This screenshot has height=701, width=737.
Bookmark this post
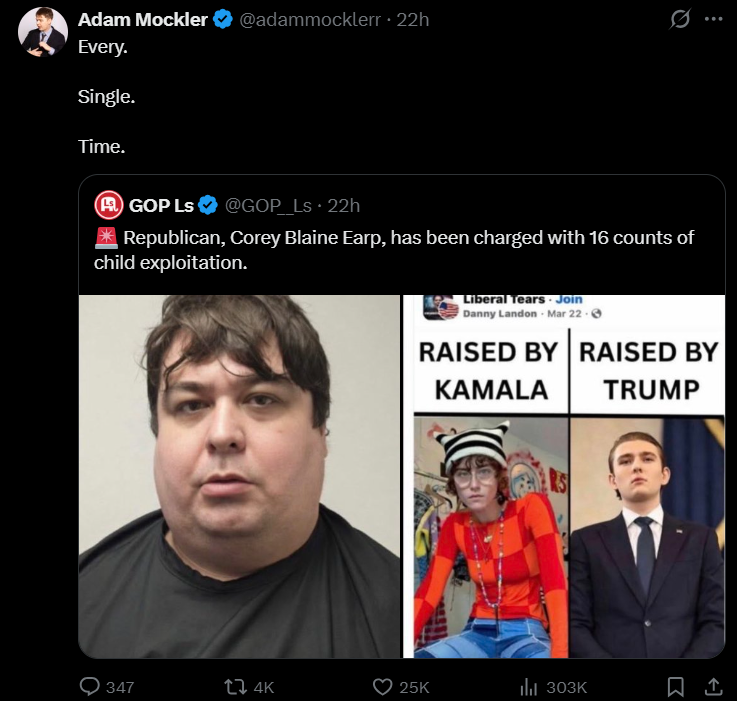point(675,687)
